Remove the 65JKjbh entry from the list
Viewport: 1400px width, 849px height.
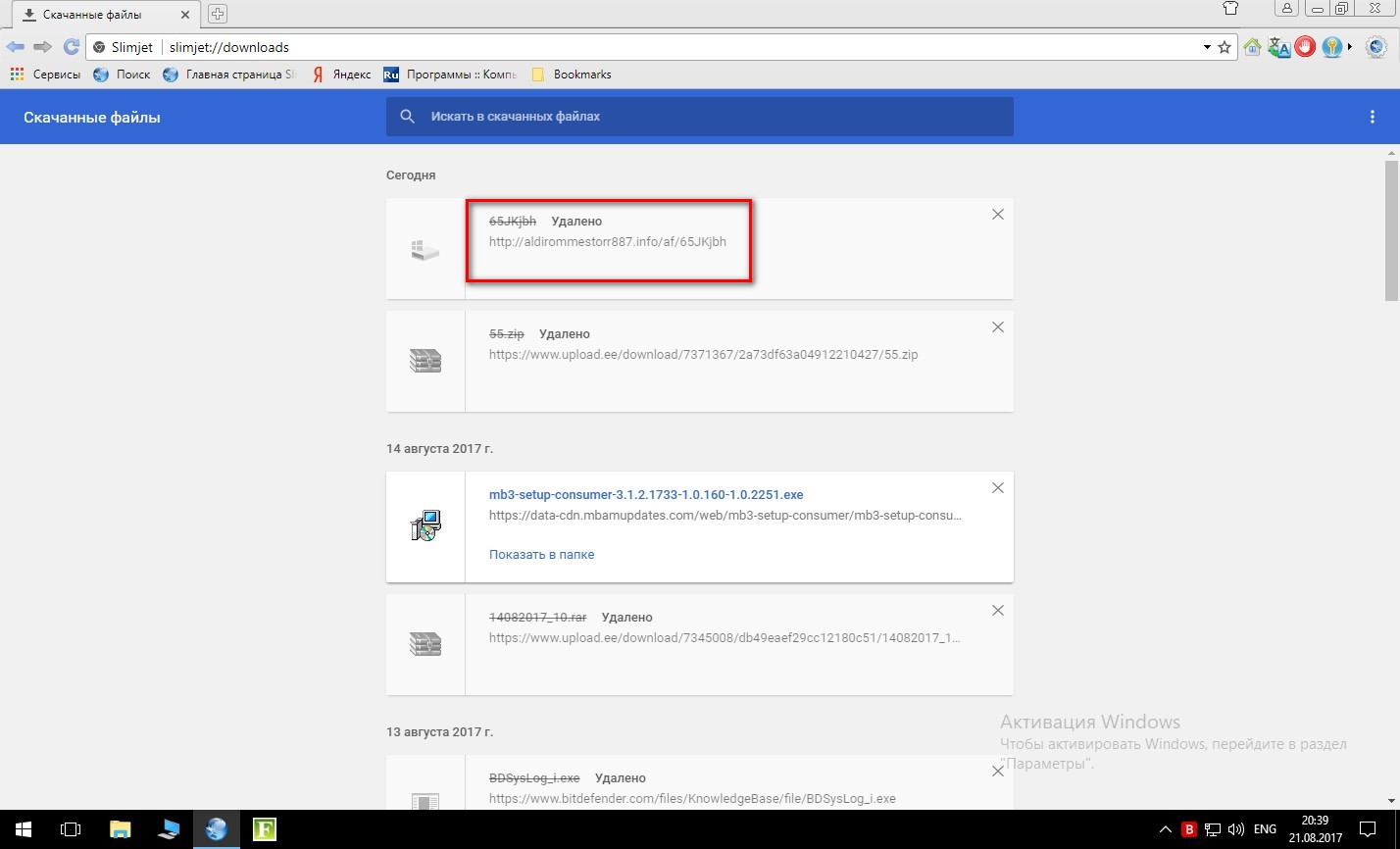pyautogui.click(x=998, y=215)
